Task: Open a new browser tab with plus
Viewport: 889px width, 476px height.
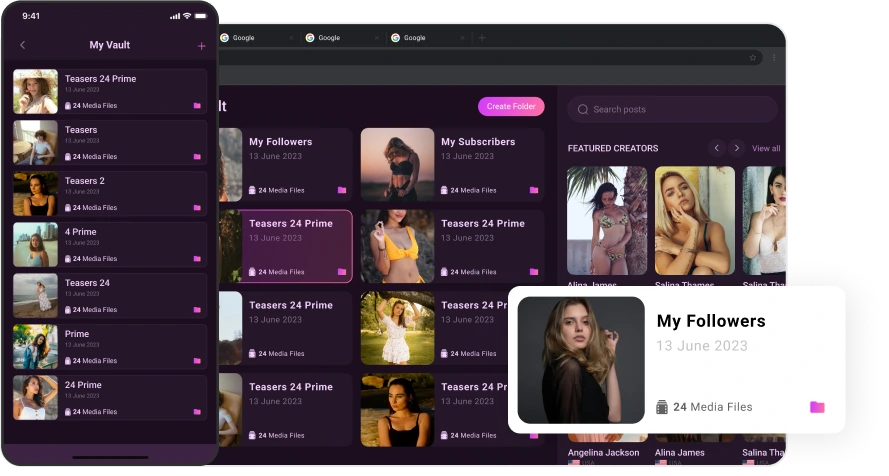Action: pos(482,38)
